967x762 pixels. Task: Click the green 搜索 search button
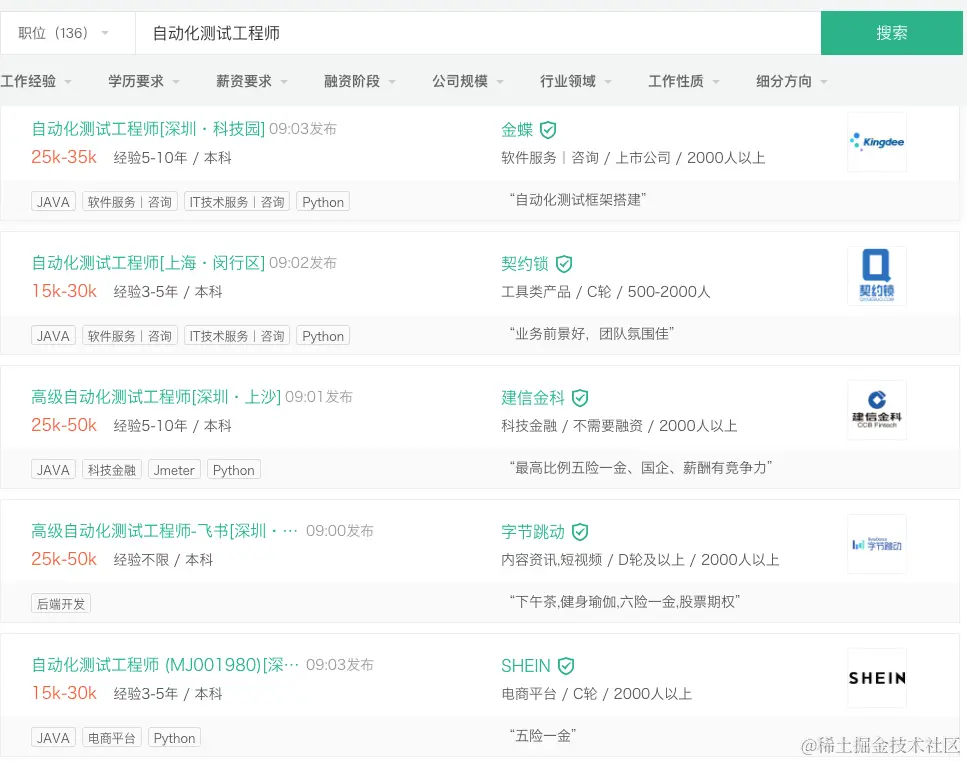click(x=891, y=33)
